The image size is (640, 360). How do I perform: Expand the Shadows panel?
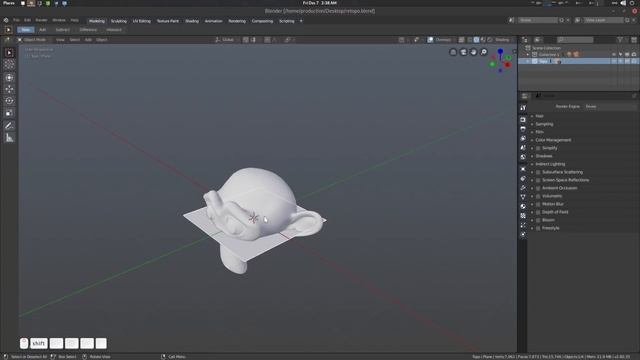(544, 156)
